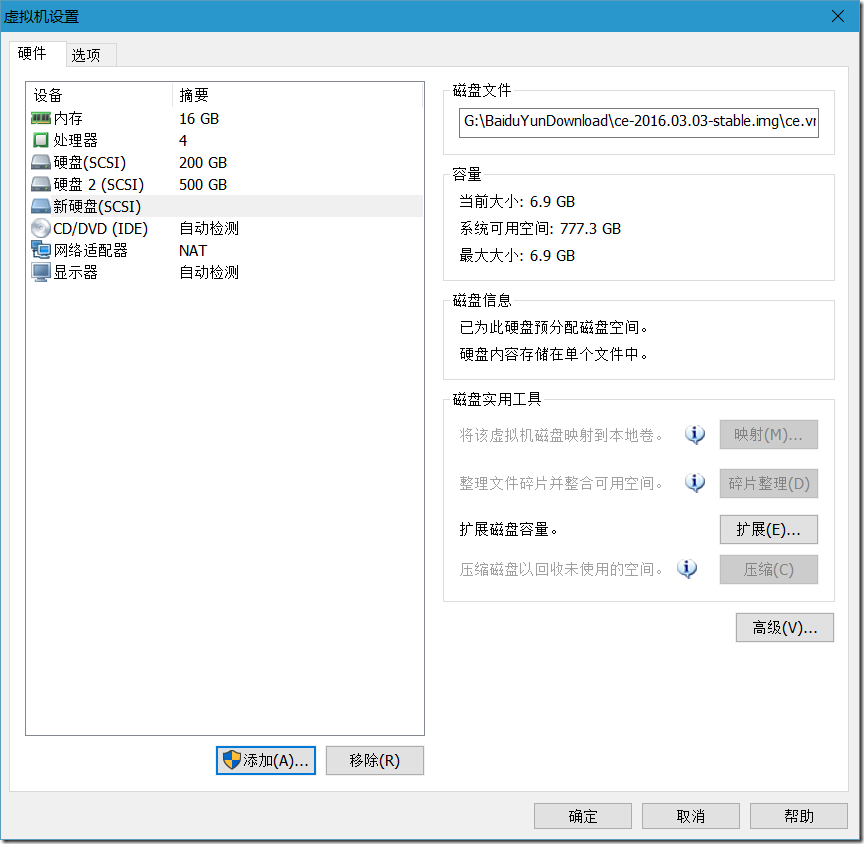Click the disabled 映射(M)... button
Viewport: 864px width, 844px height.
tap(768, 435)
